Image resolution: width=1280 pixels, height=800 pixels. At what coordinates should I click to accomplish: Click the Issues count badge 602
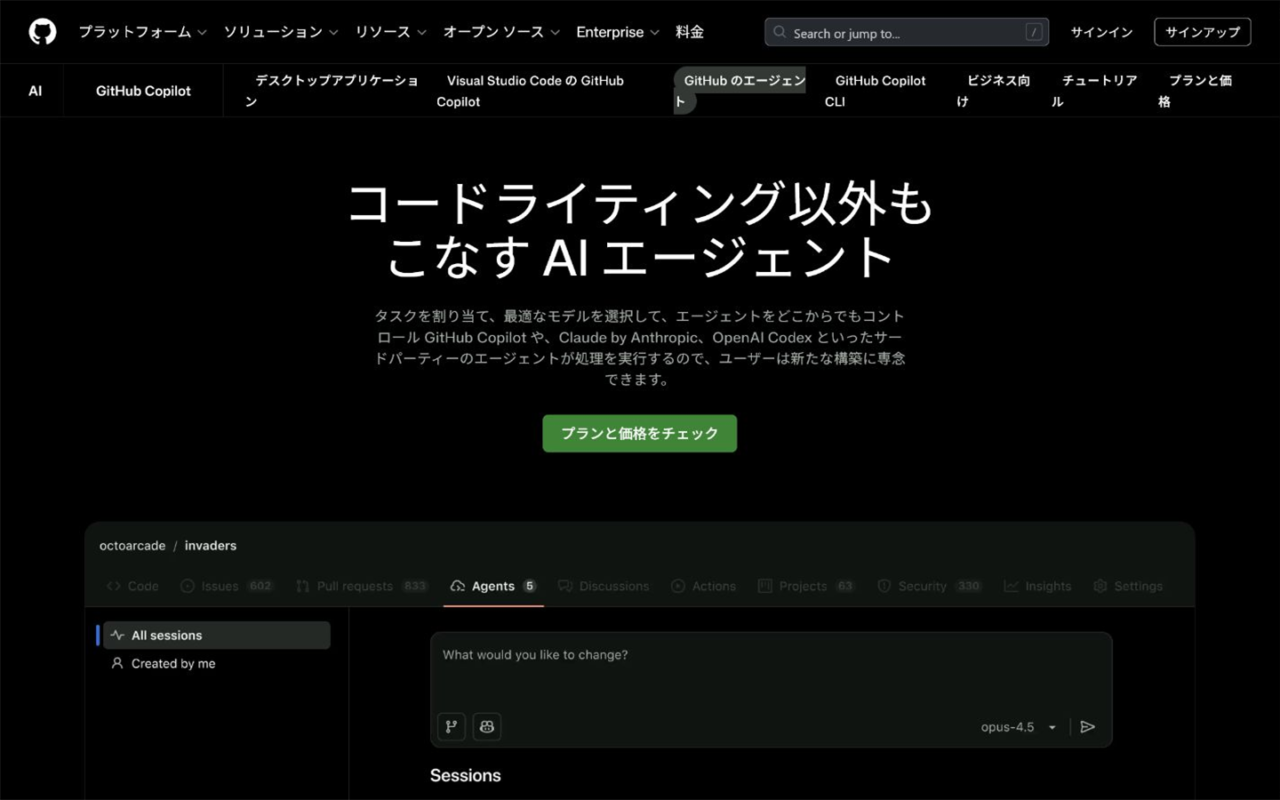coord(260,586)
